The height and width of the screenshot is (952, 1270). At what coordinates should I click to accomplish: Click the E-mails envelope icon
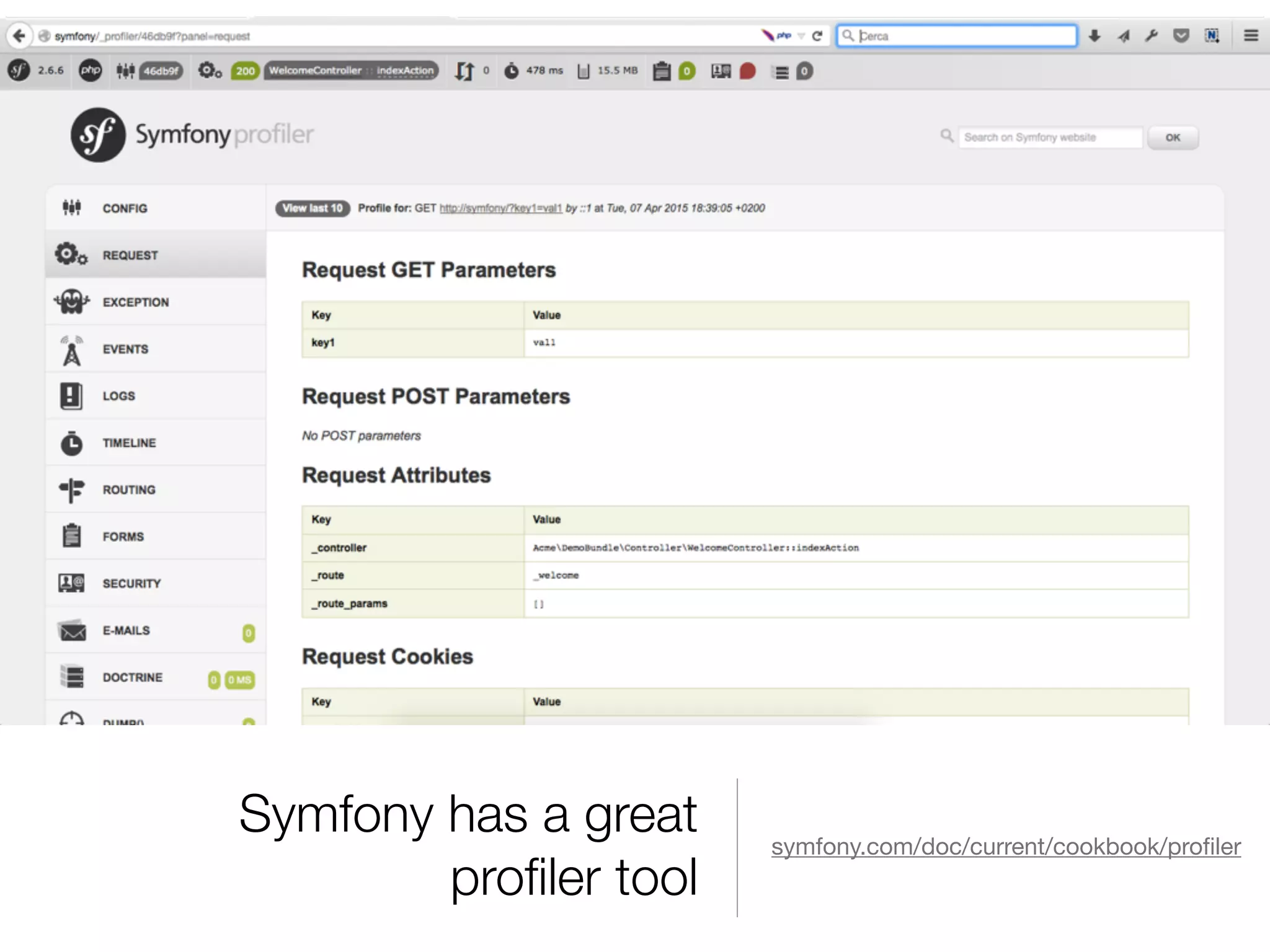coord(72,630)
